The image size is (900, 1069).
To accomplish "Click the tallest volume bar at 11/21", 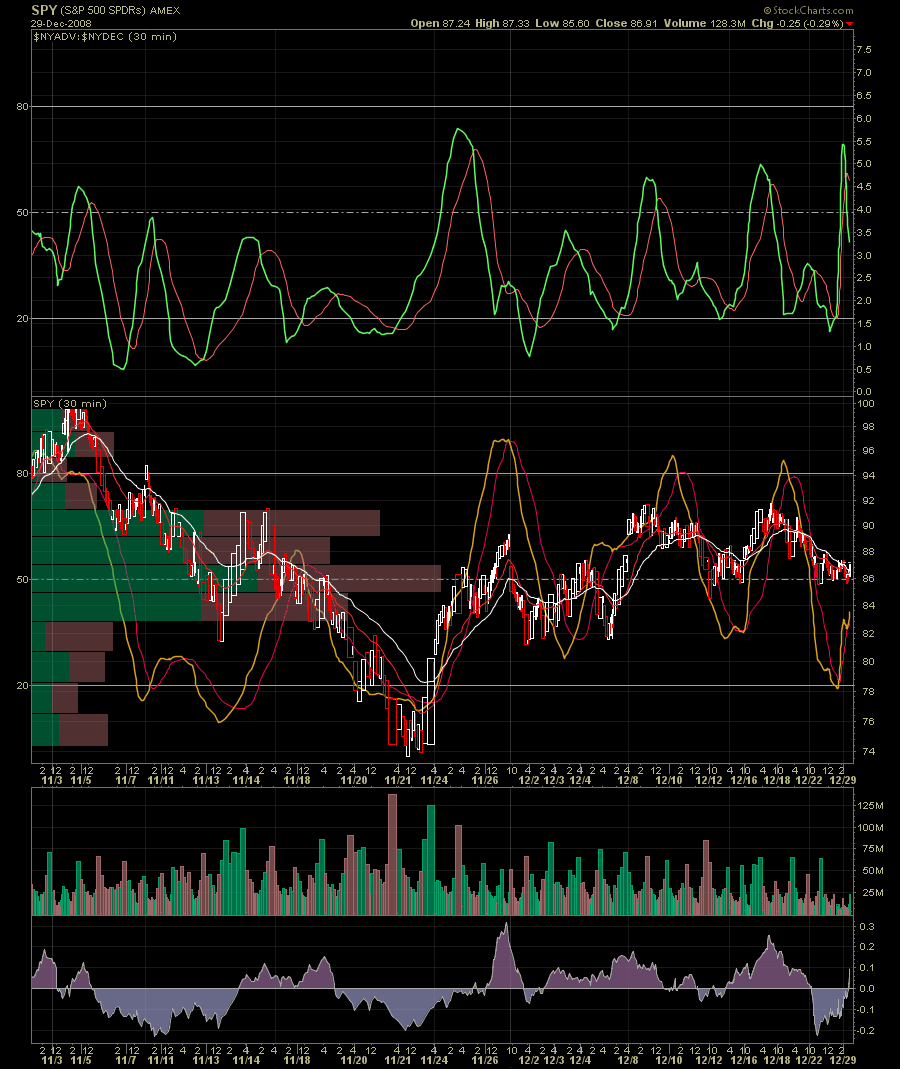I will 392,854.
